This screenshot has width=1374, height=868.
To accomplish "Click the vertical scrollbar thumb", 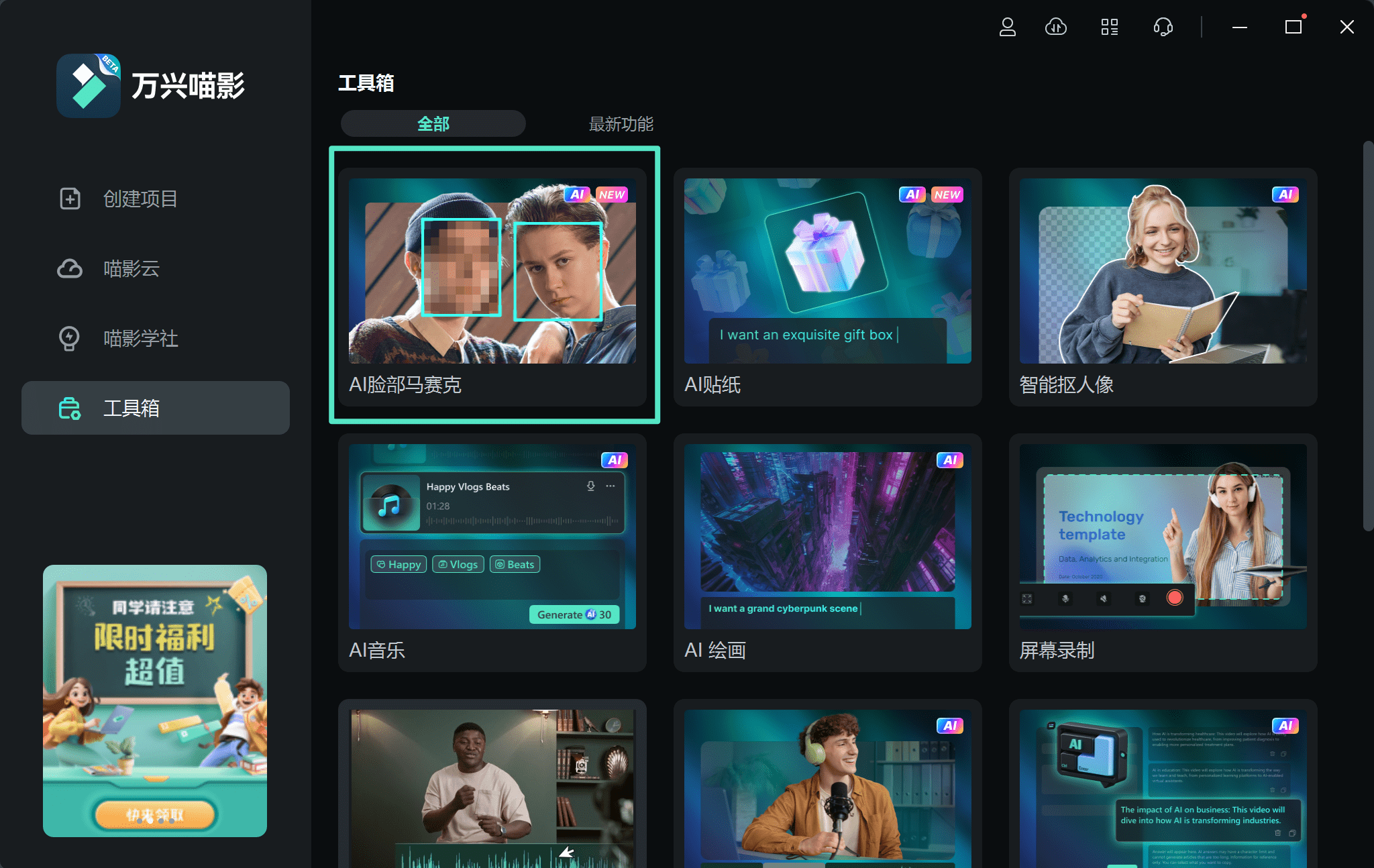I will pos(1368,335).
